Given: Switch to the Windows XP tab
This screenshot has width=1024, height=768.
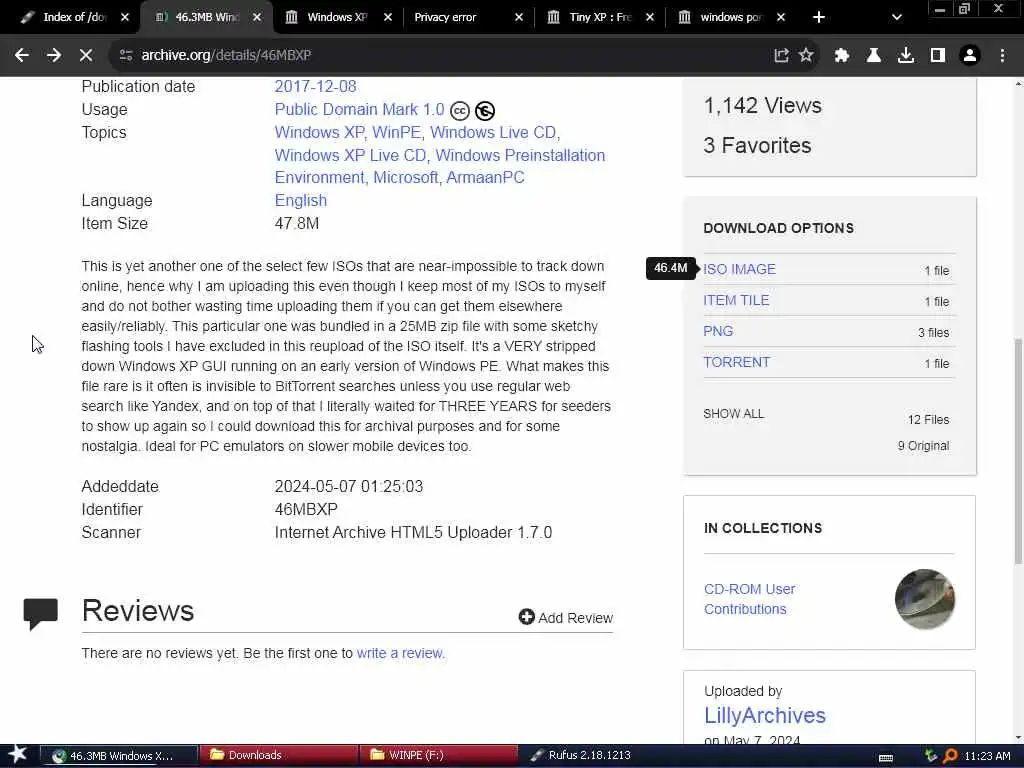Looking at the screenshot, I should click(x=337, y=18).
